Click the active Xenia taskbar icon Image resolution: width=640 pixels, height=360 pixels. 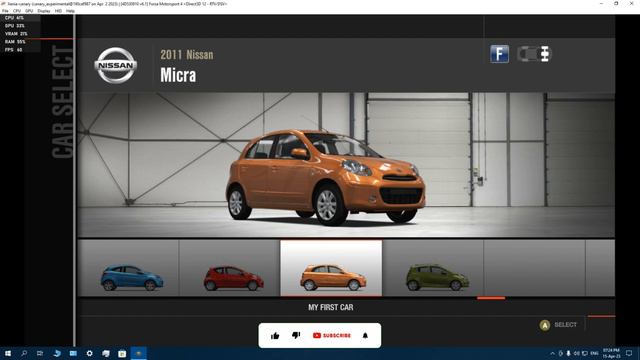(139, 353)
